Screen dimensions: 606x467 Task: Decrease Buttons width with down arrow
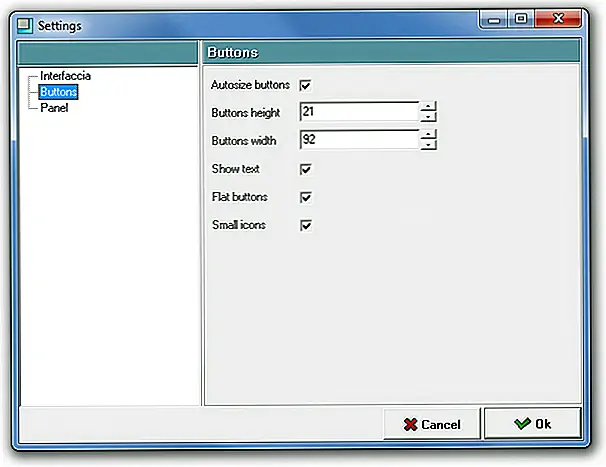[428, 145]
